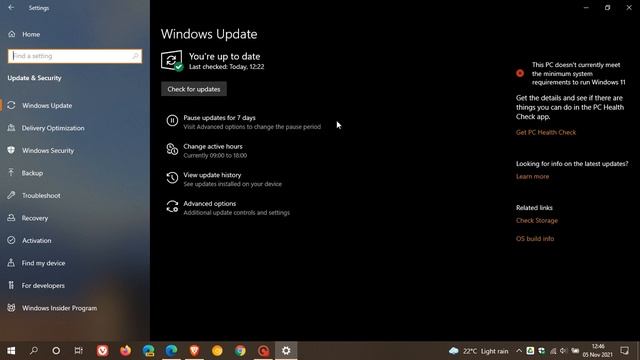Click the network icon in system tray
Viewport: 640px width, 360px height.
(x=553, y=351)
